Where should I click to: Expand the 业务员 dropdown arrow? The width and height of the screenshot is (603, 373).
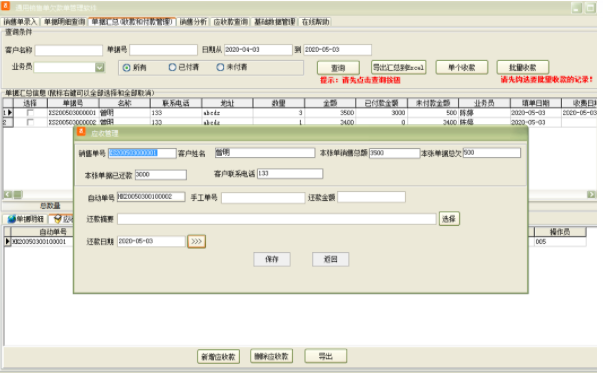pos(100,68)
